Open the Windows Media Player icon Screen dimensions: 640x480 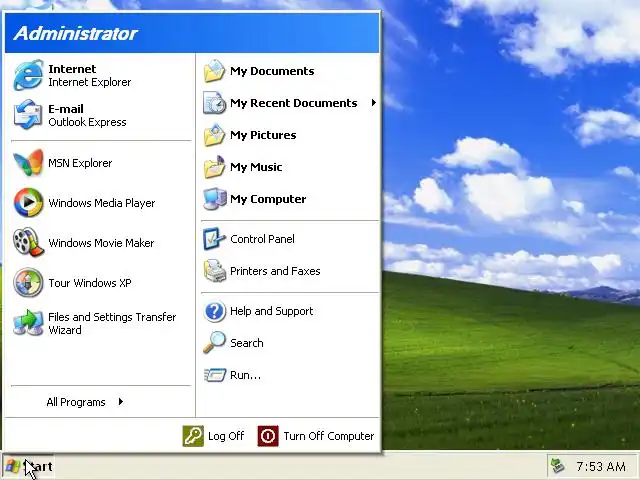pos(28,202)
